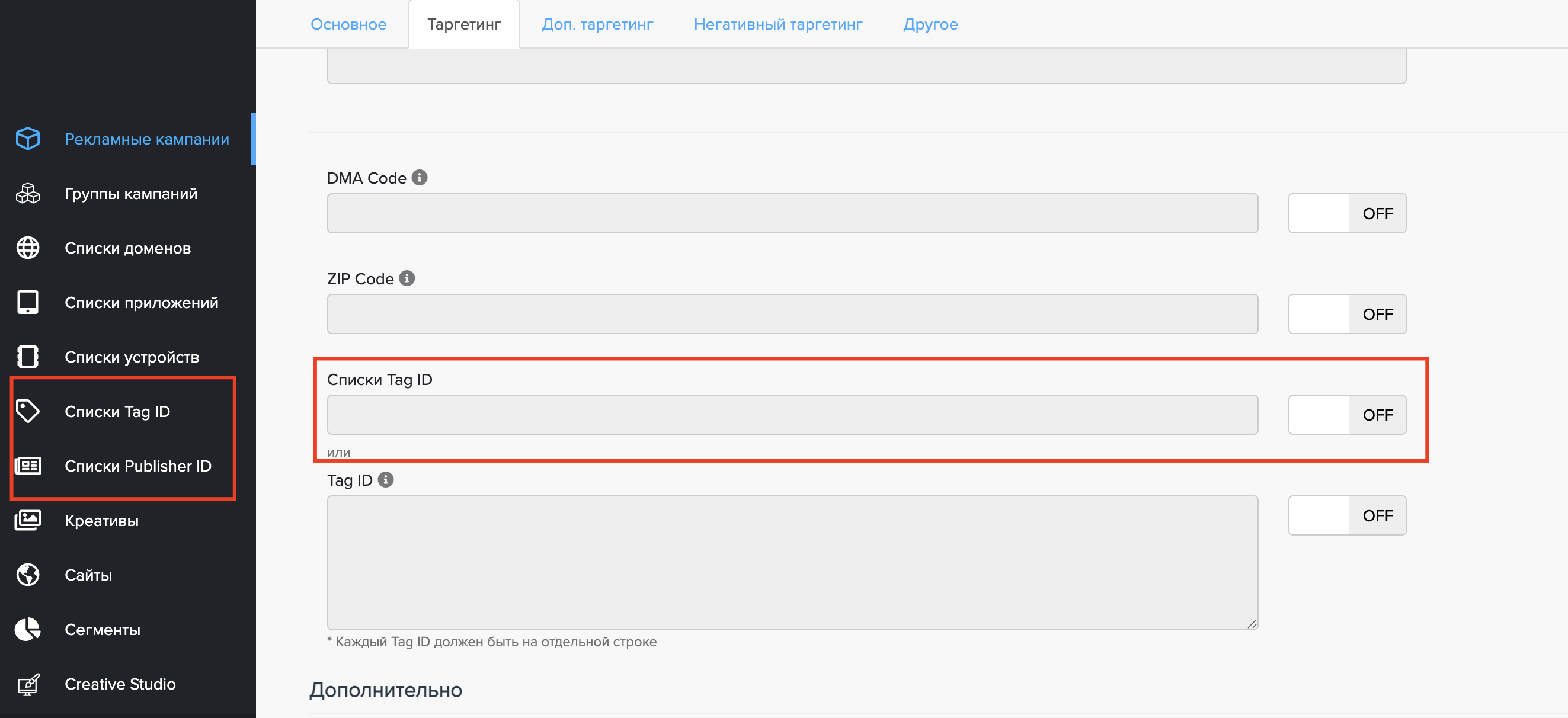Click the Списки Publisher ID newspaper icon
The image size is (1568, 718).
click(28, 466)
